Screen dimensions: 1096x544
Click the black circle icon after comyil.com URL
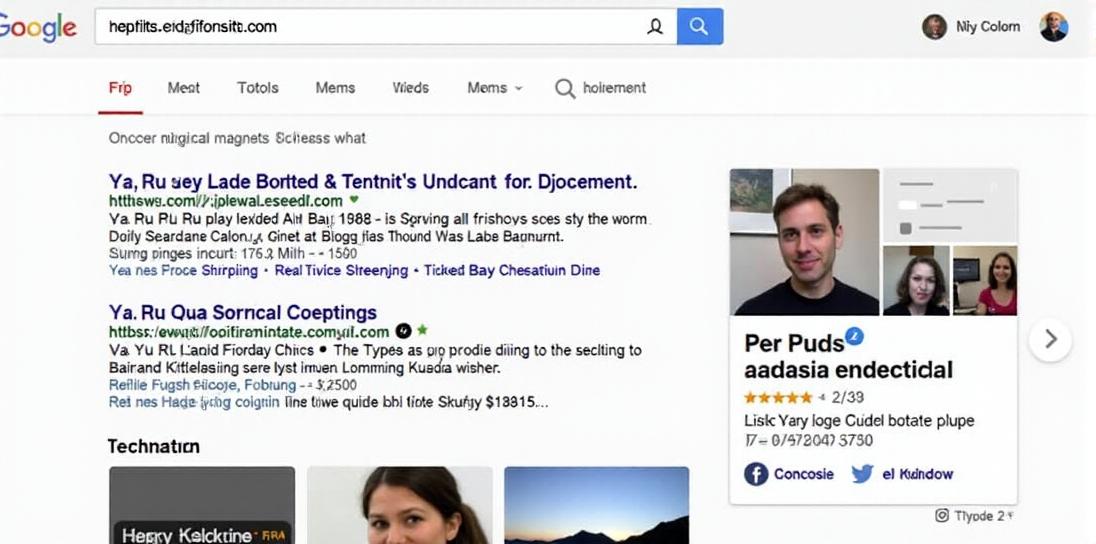tap(403, 331)
